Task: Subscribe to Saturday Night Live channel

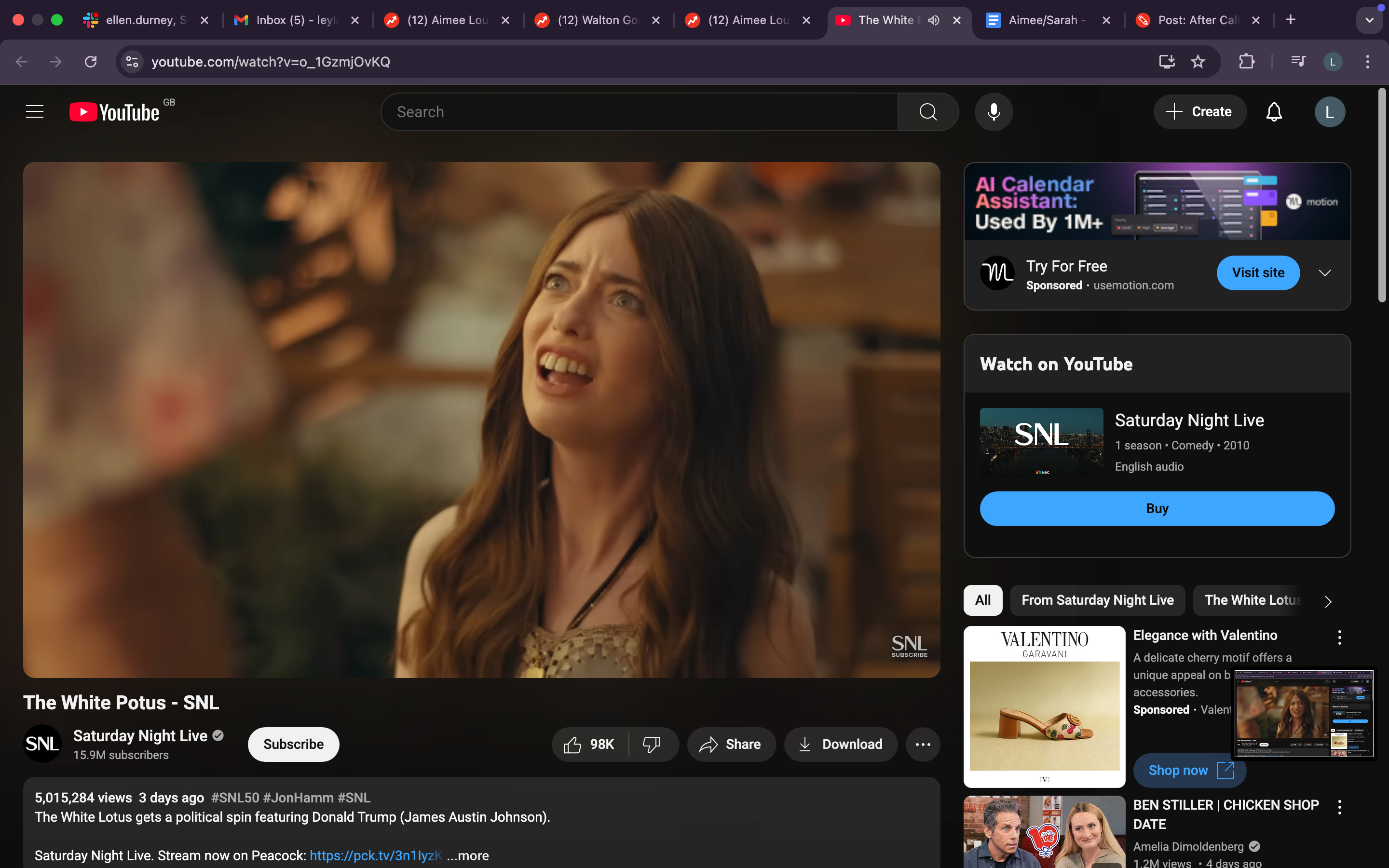Action: coord(293,744)
